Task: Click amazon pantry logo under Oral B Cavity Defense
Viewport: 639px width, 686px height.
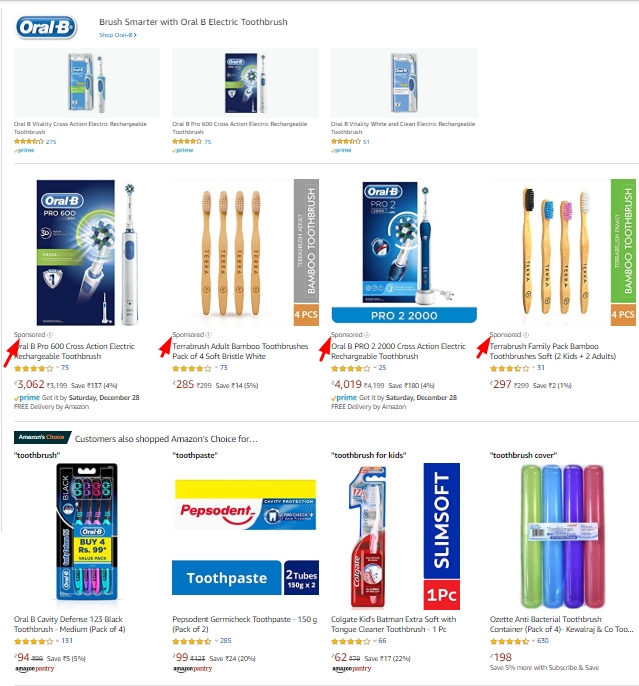Action: (x=35, y=668)
